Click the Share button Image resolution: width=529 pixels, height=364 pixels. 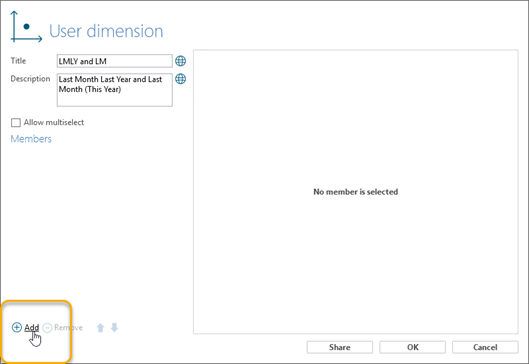(340, 347)
